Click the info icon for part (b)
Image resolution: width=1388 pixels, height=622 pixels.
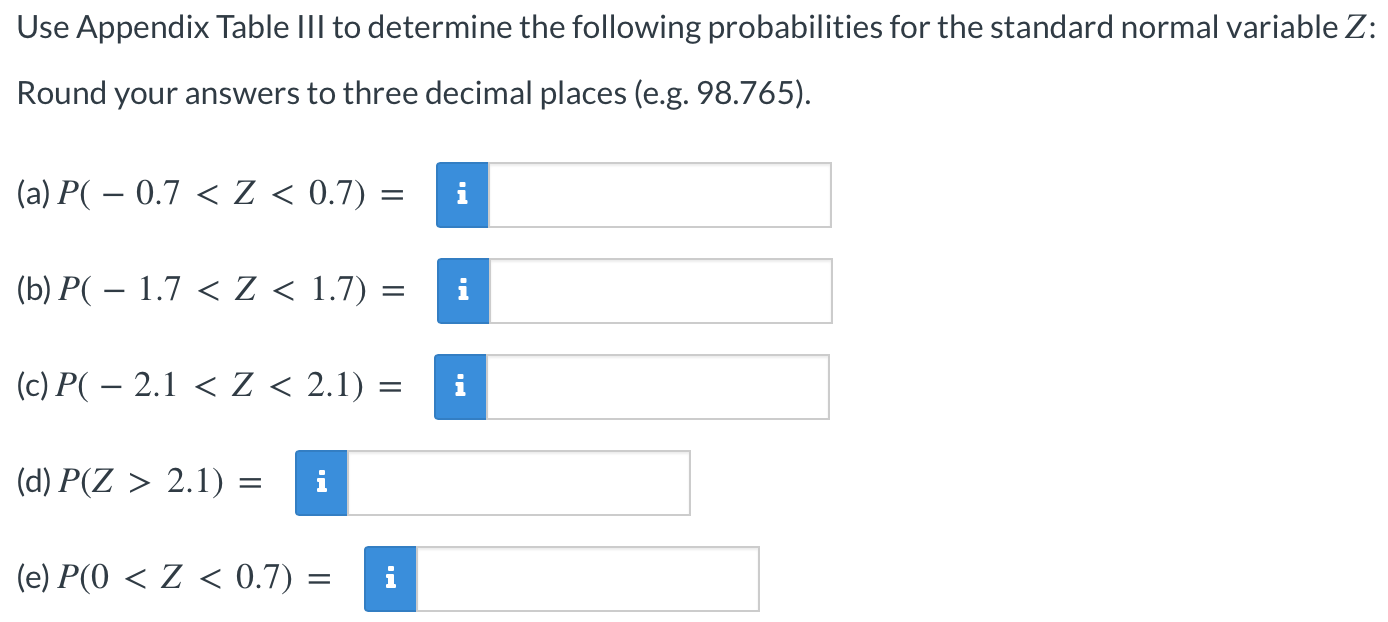point(461,291)
